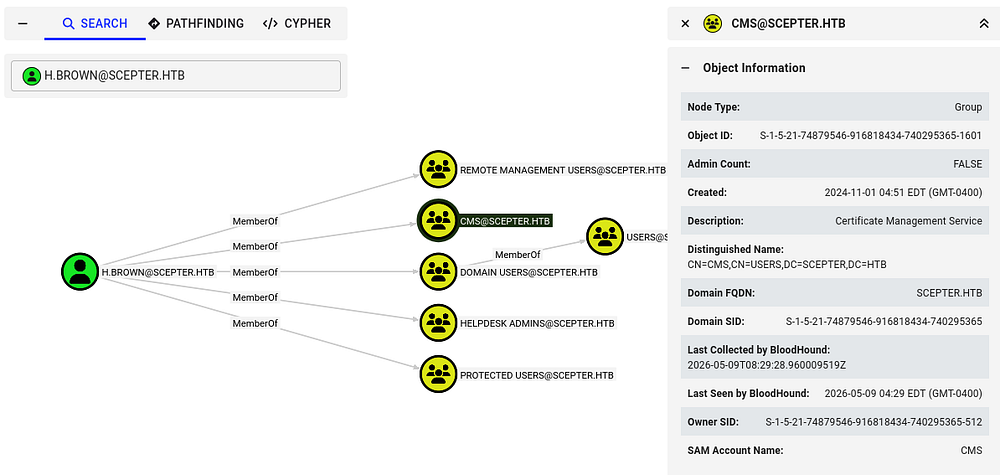Select the HELPDESK ADMINS group node

[x=438, y=323]
